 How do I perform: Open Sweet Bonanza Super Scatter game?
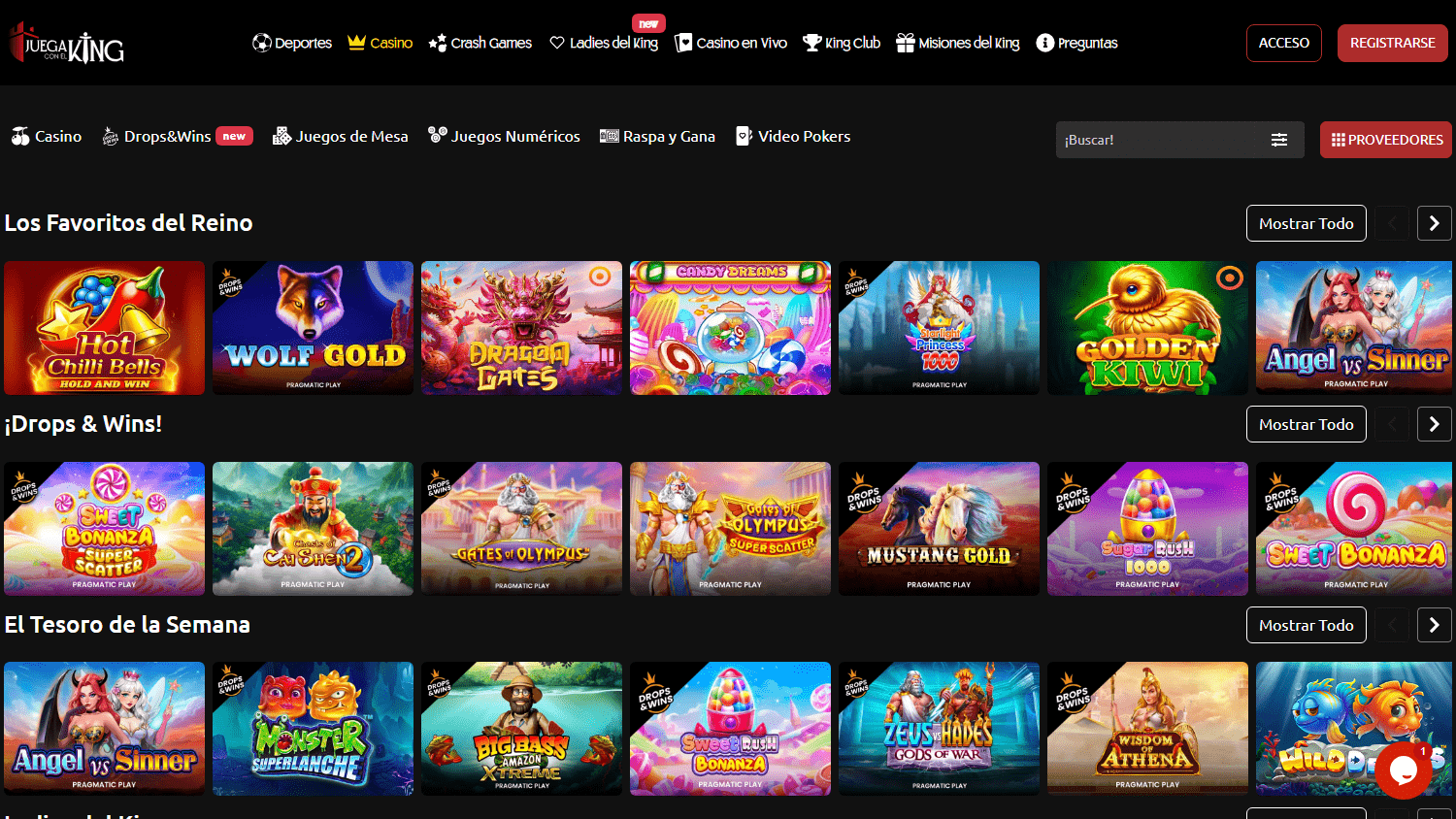tap(104, 529)
